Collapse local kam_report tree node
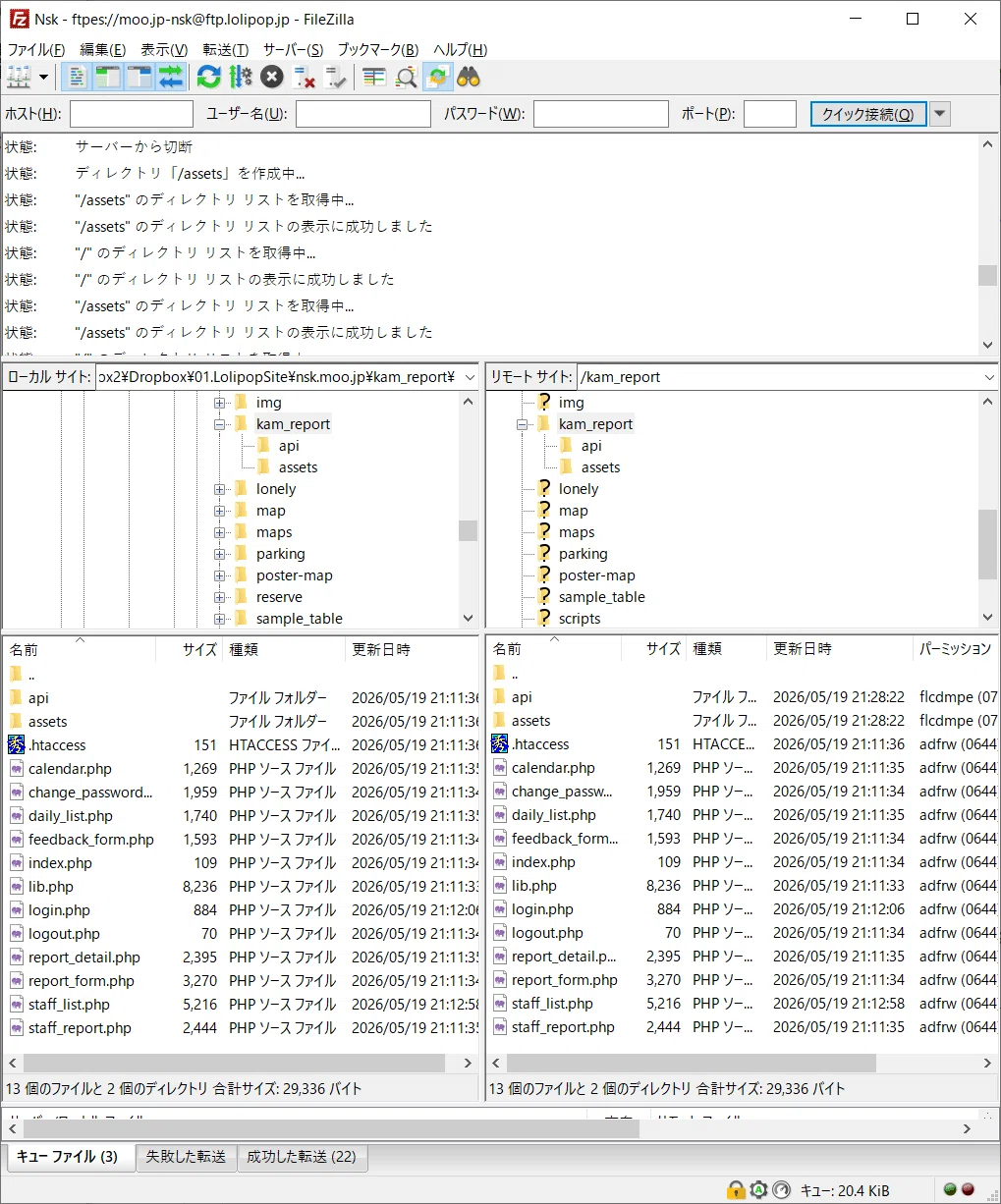 tap(219, 424)
